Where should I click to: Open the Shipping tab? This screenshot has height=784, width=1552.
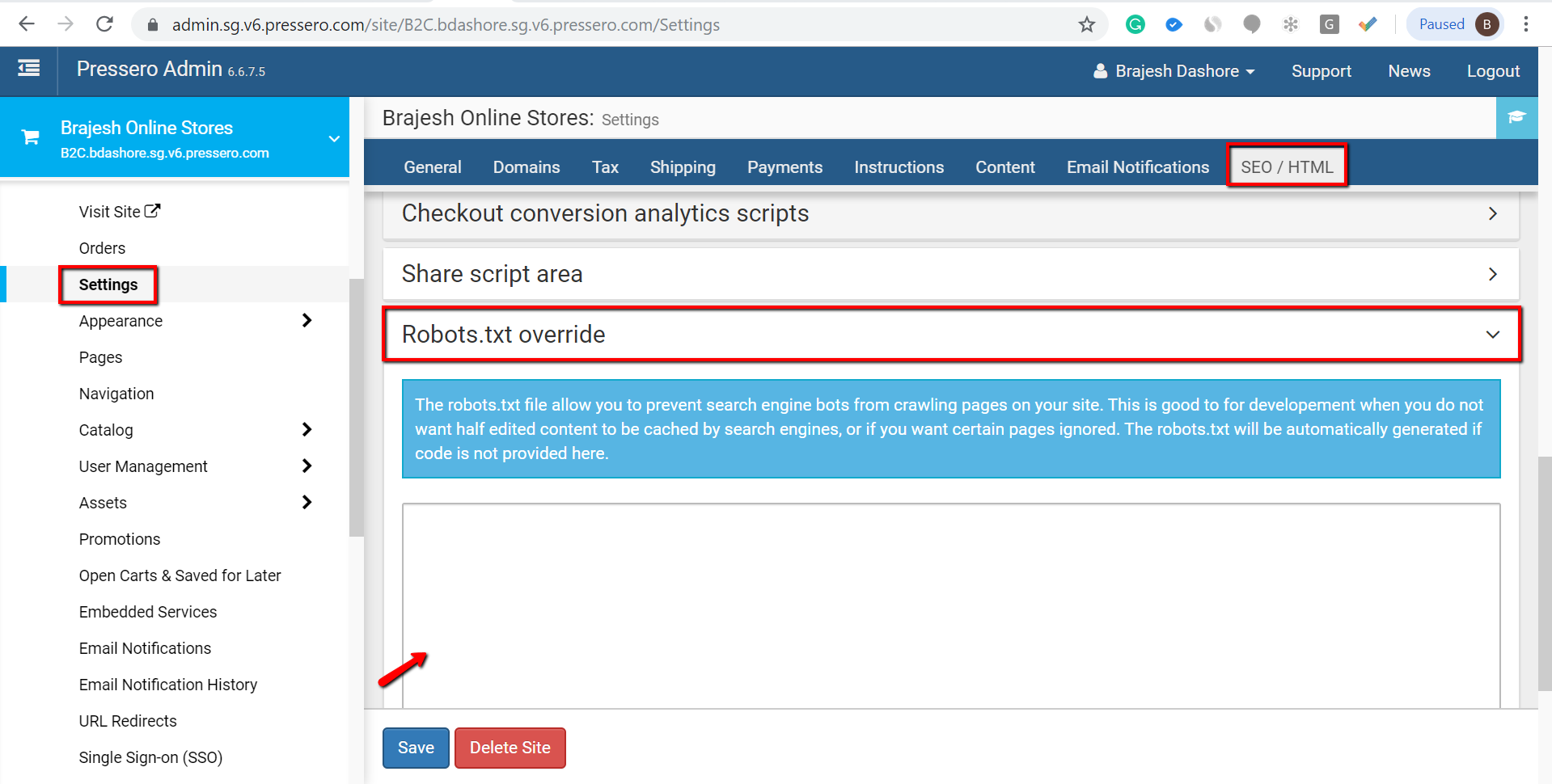click(683, 167)
